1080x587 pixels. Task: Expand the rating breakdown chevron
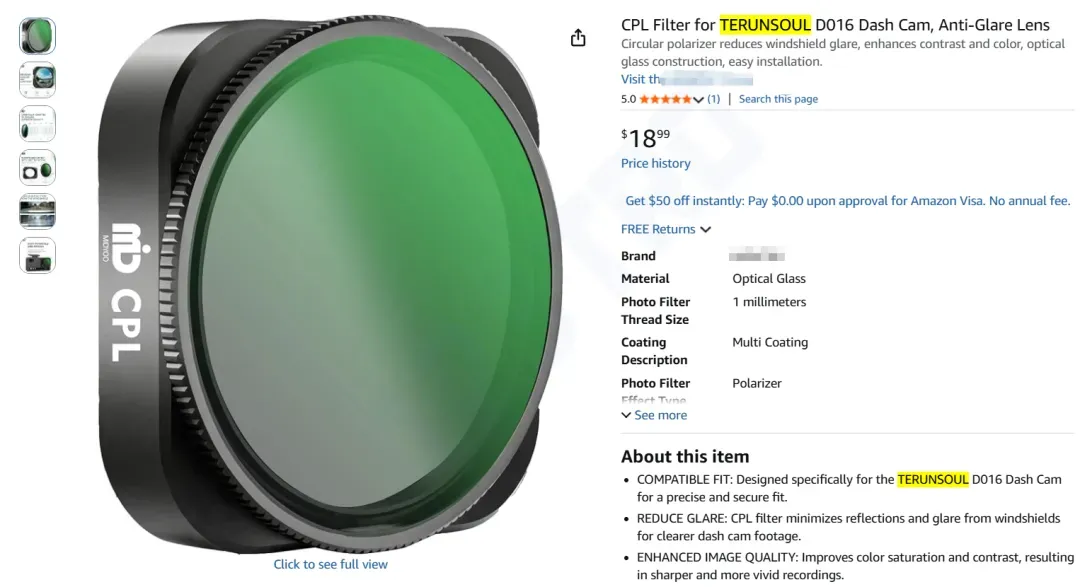[x=698, y=100]
